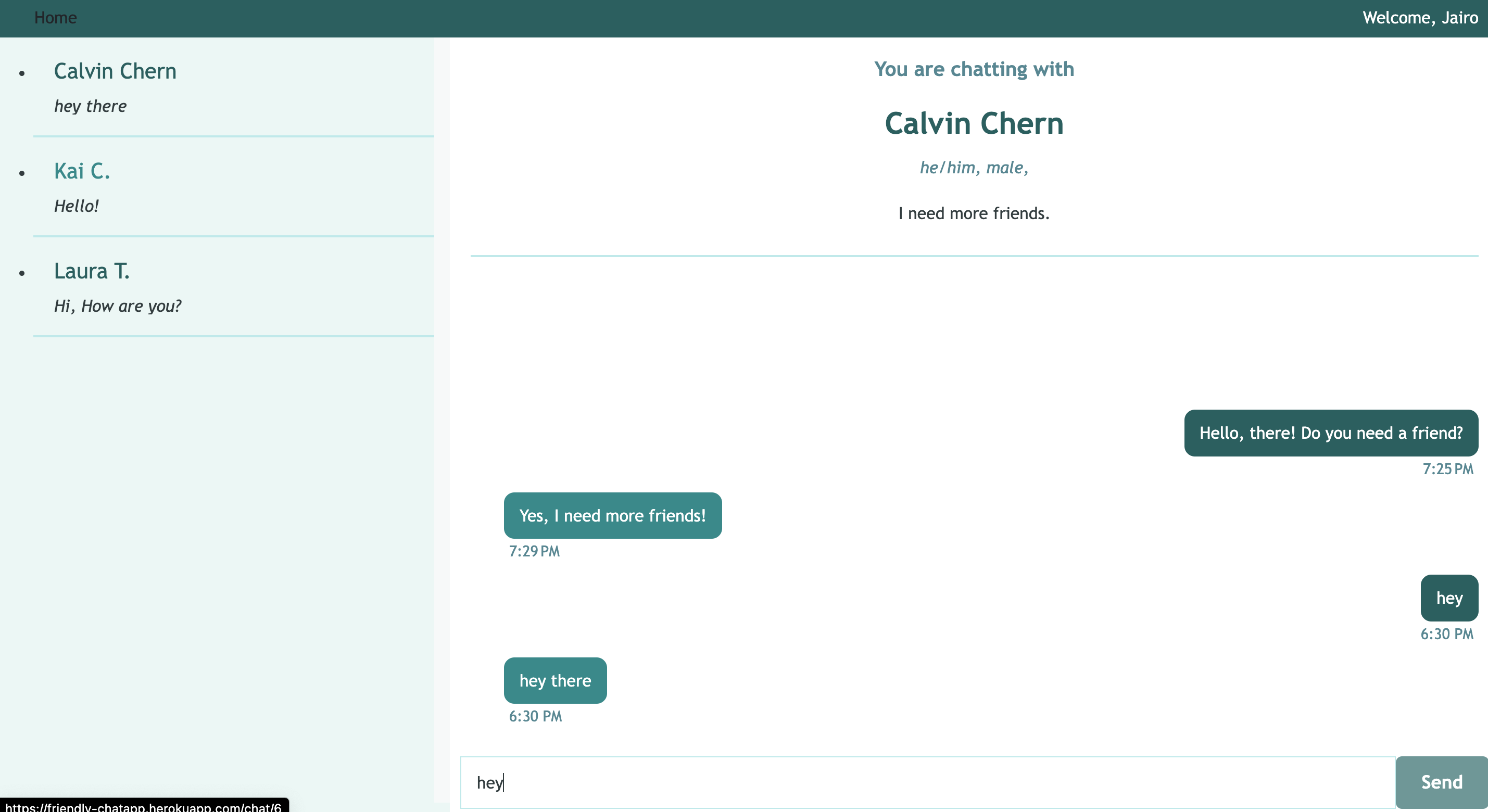The height and width of the screenshot is (812, 1488).
Task: Click the sent 'hey' message bubble
Action: 1449,598
